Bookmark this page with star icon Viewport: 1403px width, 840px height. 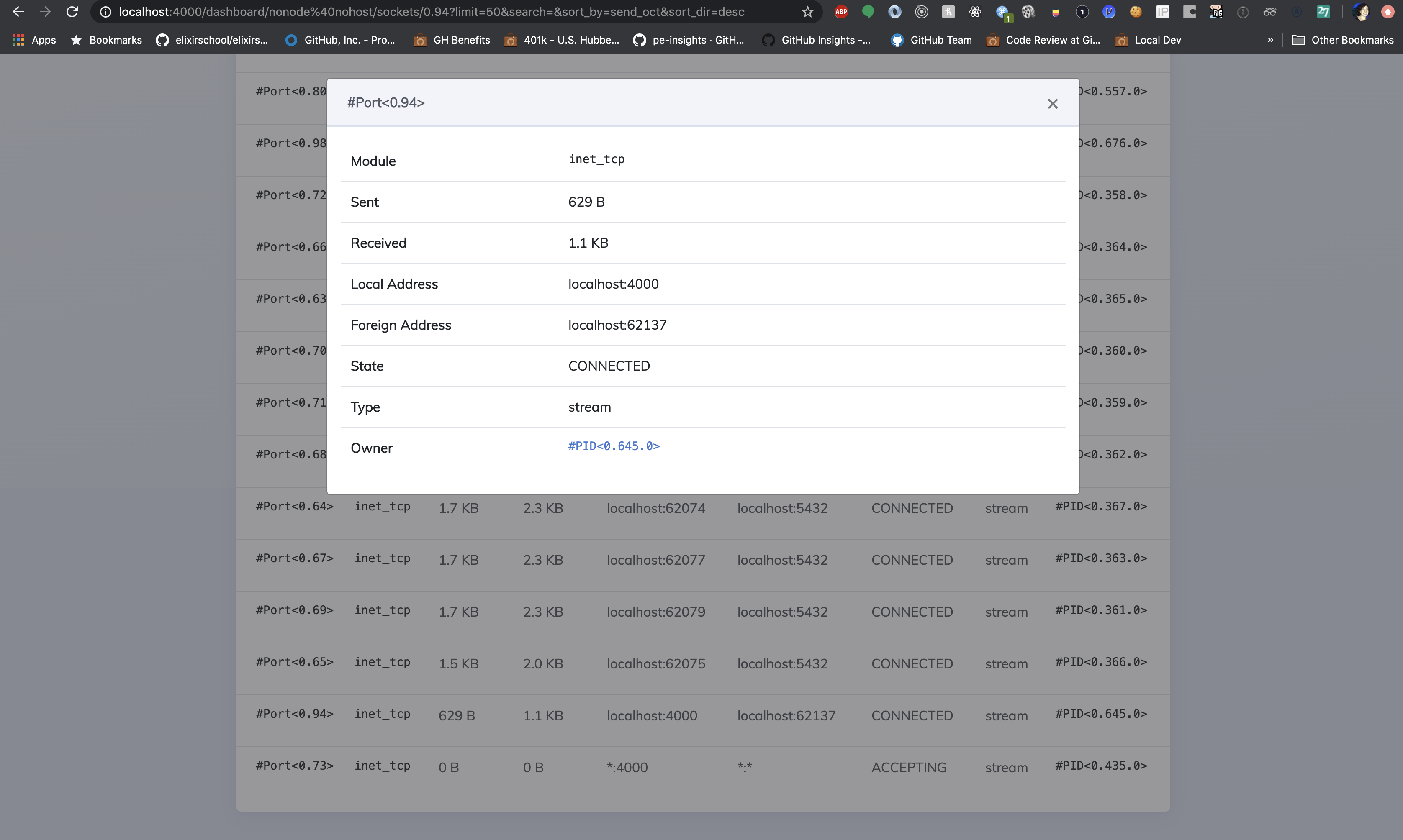(x=807, y=12)
